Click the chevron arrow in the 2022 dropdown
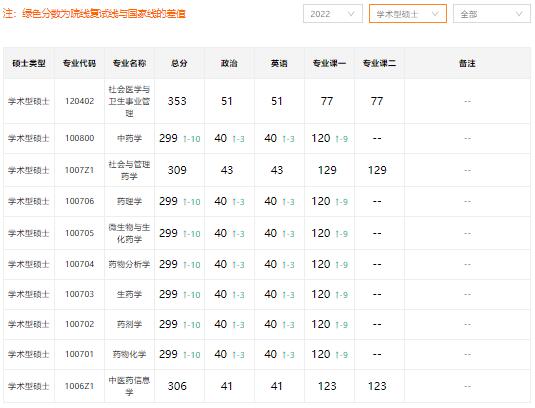The height and width of the screenshot is (408, 535). 351,14
